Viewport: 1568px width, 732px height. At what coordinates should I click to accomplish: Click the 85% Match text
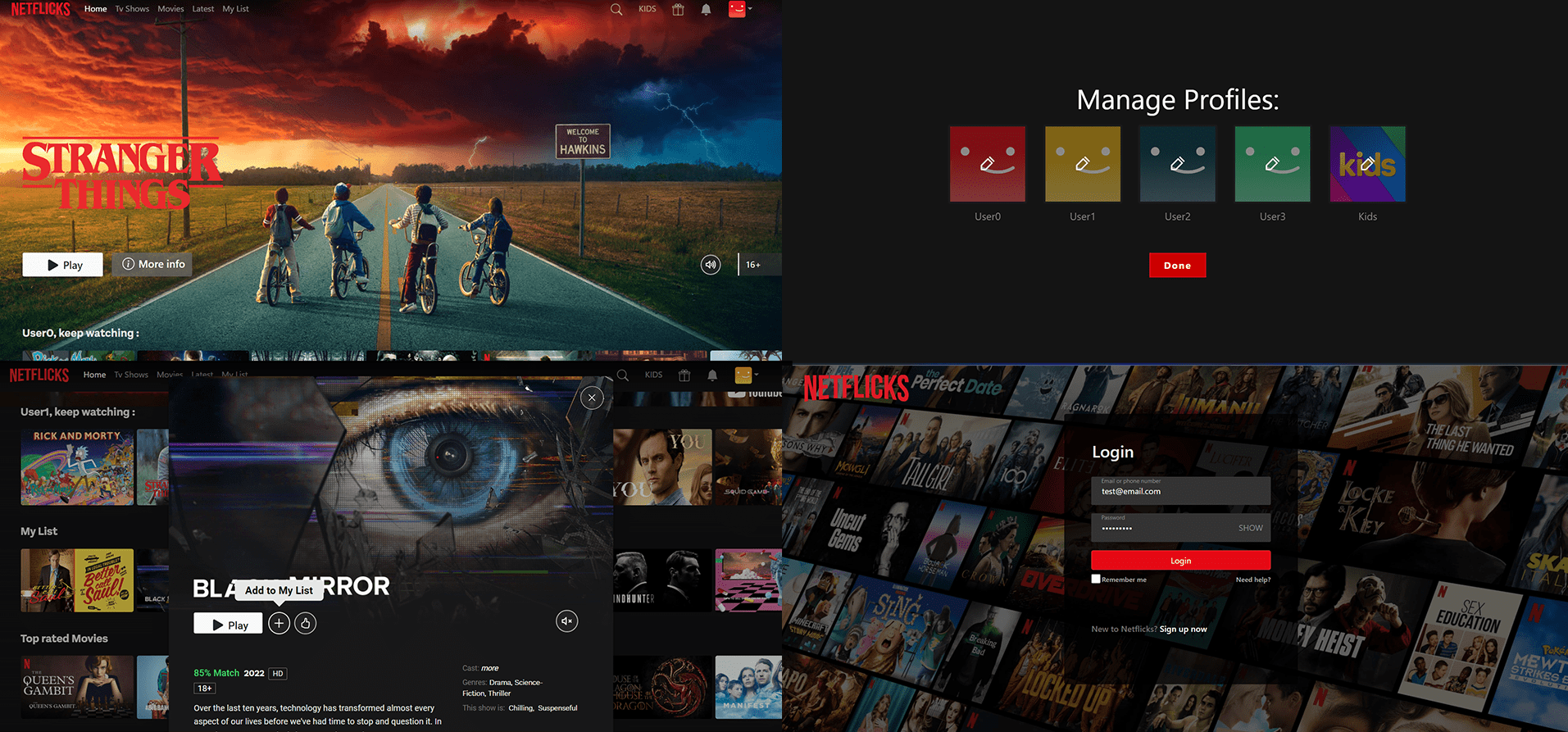pos(216,673)
